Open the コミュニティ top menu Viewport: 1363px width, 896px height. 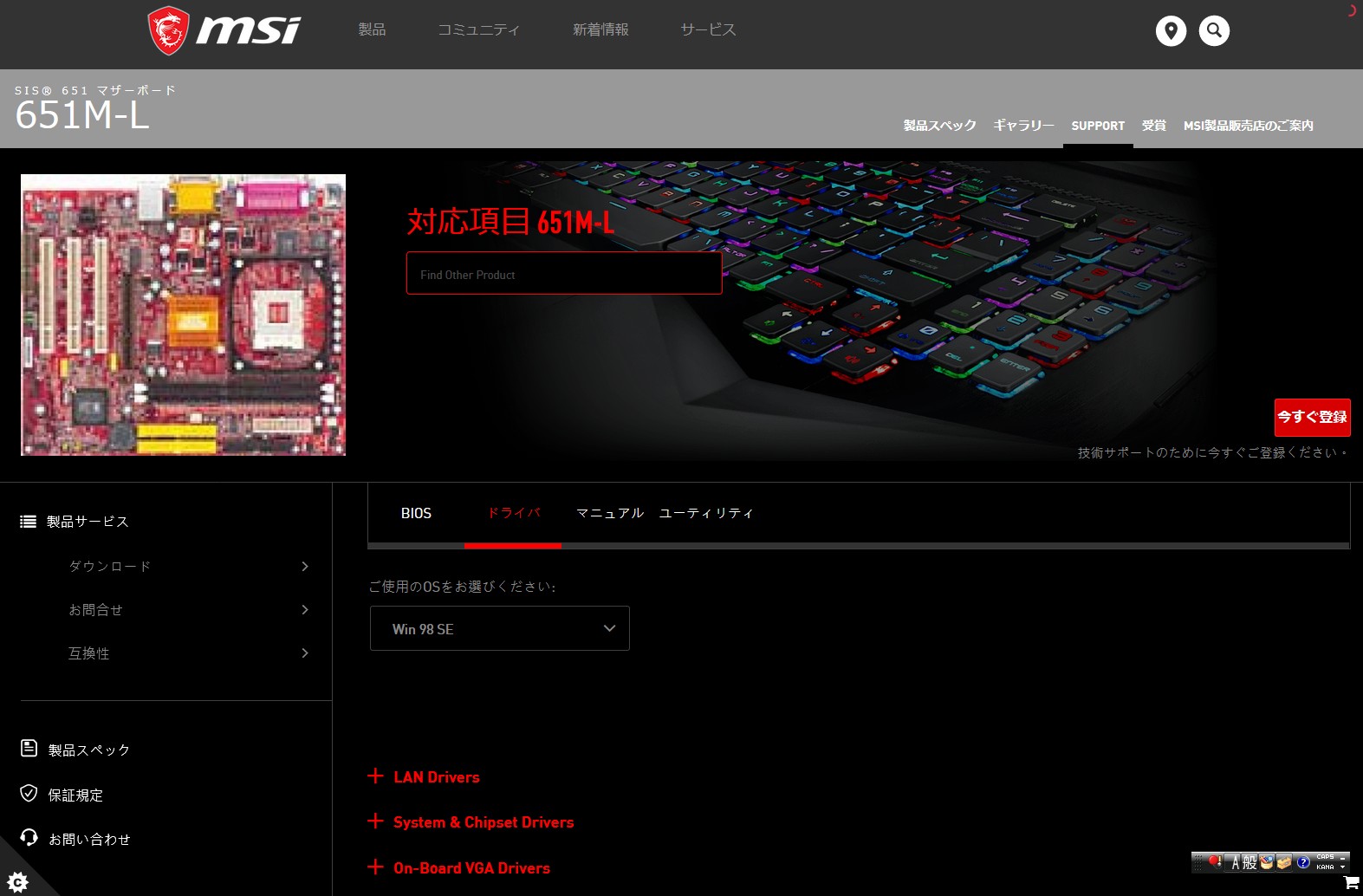point(478,29)
